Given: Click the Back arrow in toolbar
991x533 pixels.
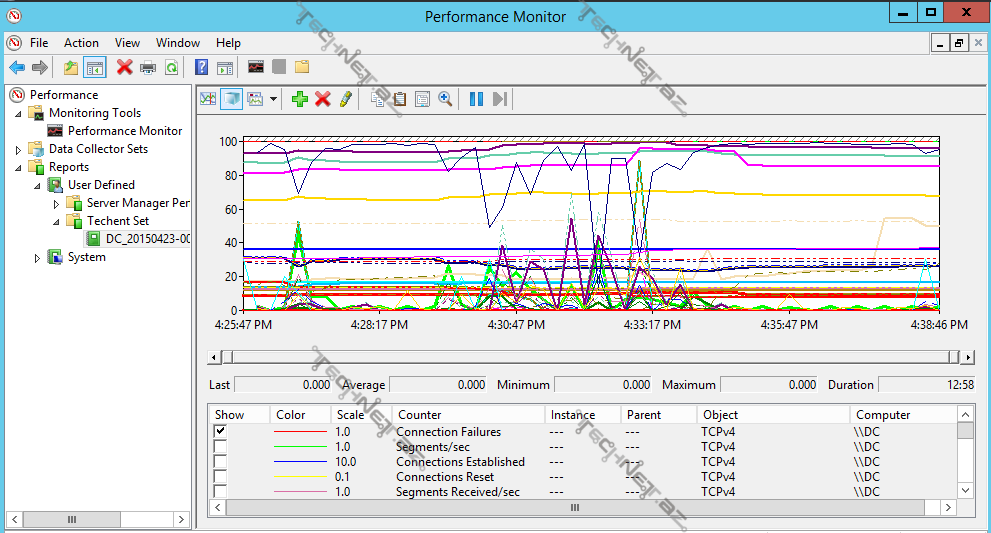Looking at the screenshot, I should coord(17,67).
